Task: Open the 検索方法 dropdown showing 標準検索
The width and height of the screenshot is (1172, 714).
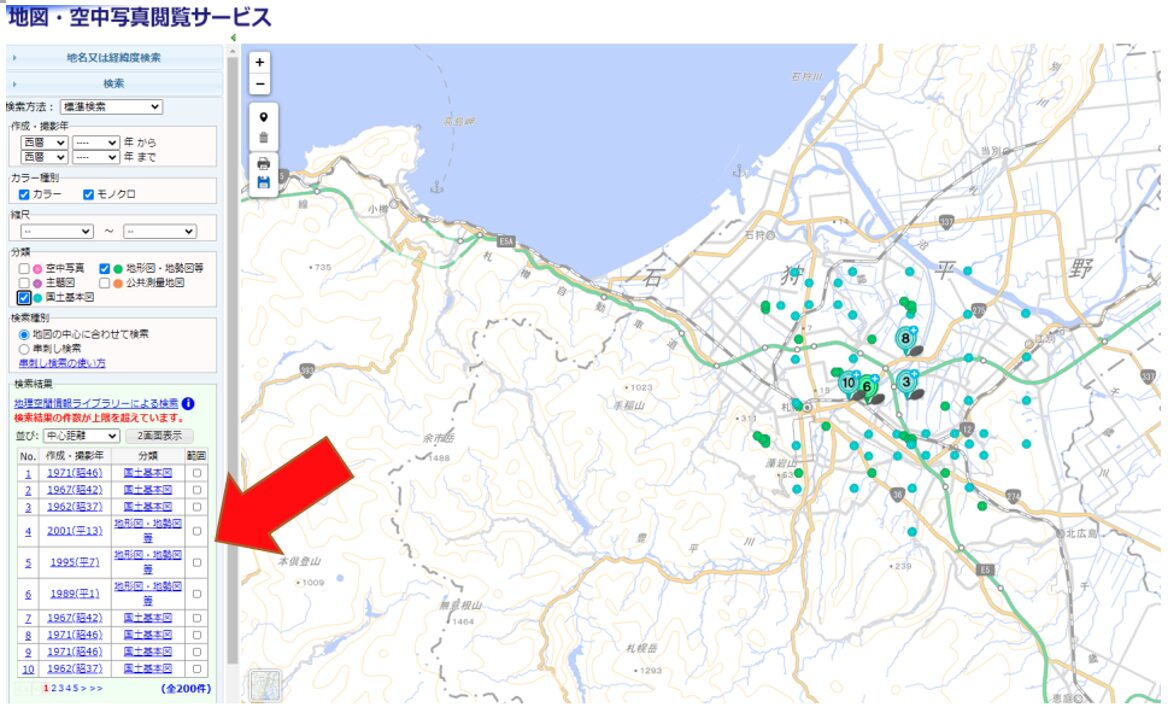Action: pos(110,107)
